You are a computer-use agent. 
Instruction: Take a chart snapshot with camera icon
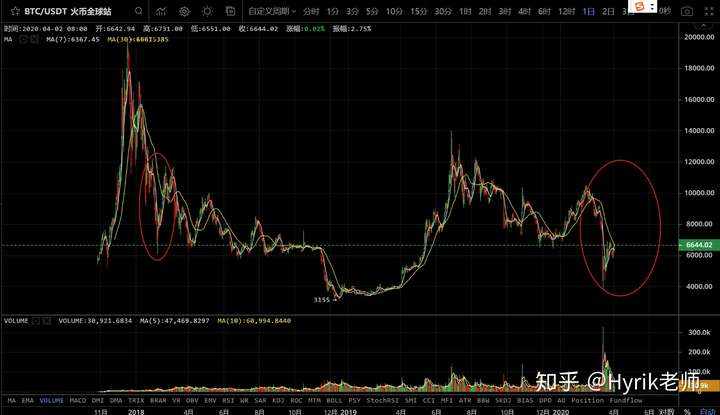[687, 11]
